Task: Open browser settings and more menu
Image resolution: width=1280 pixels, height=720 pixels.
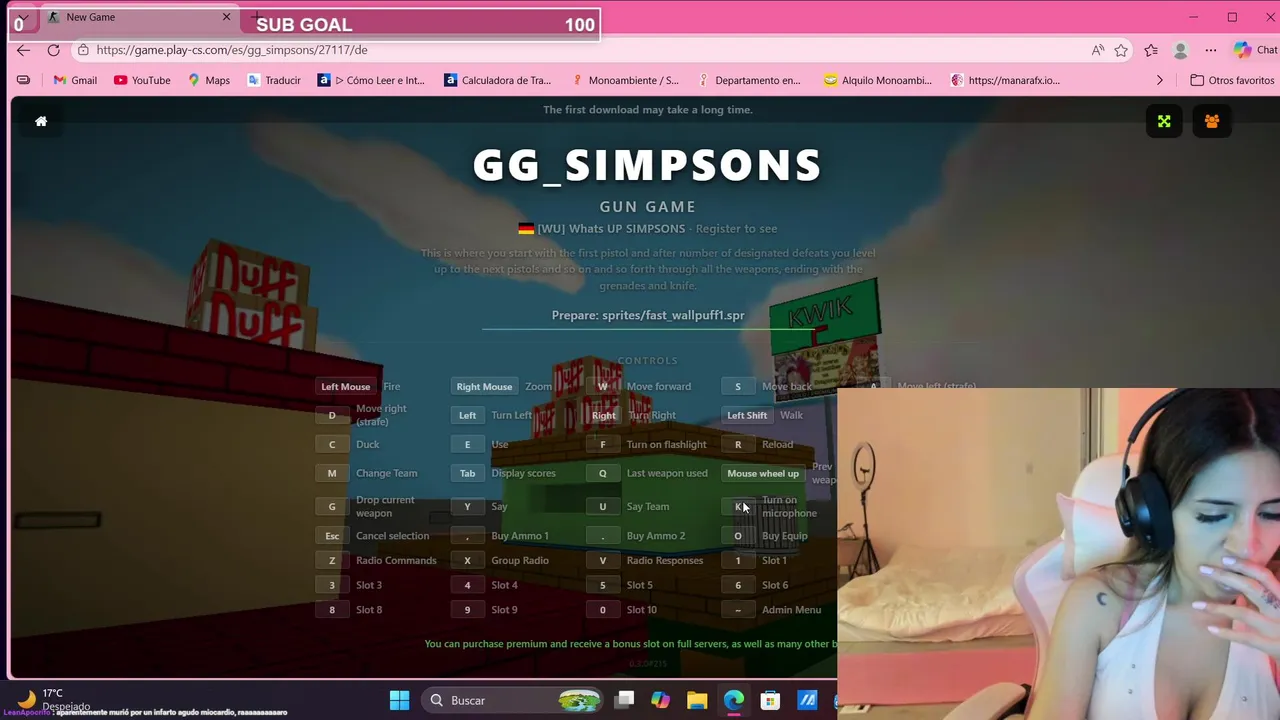Action: (1211, 50)
